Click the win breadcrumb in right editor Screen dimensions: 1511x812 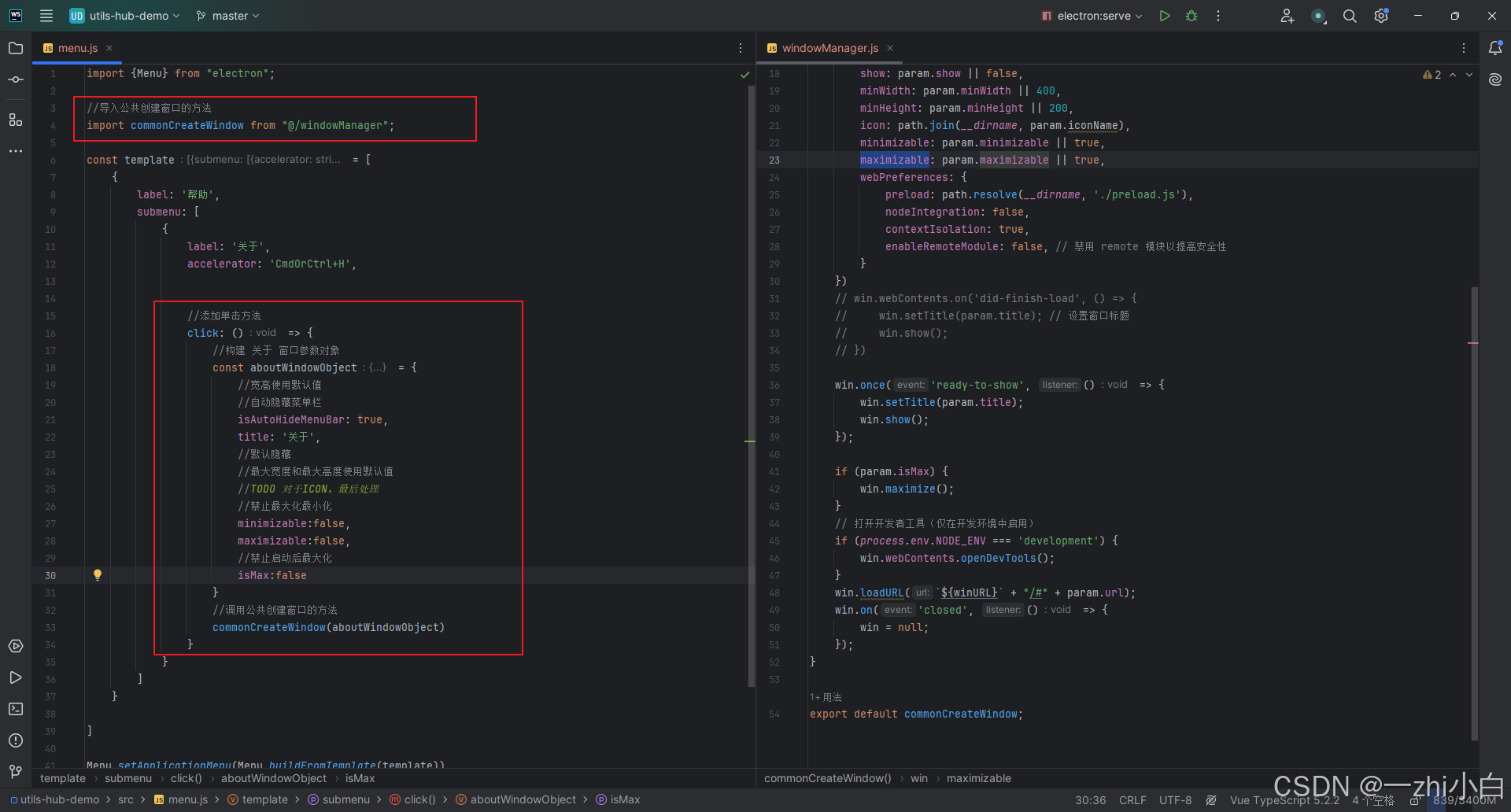pyautogui.click(x=919, y=778)
